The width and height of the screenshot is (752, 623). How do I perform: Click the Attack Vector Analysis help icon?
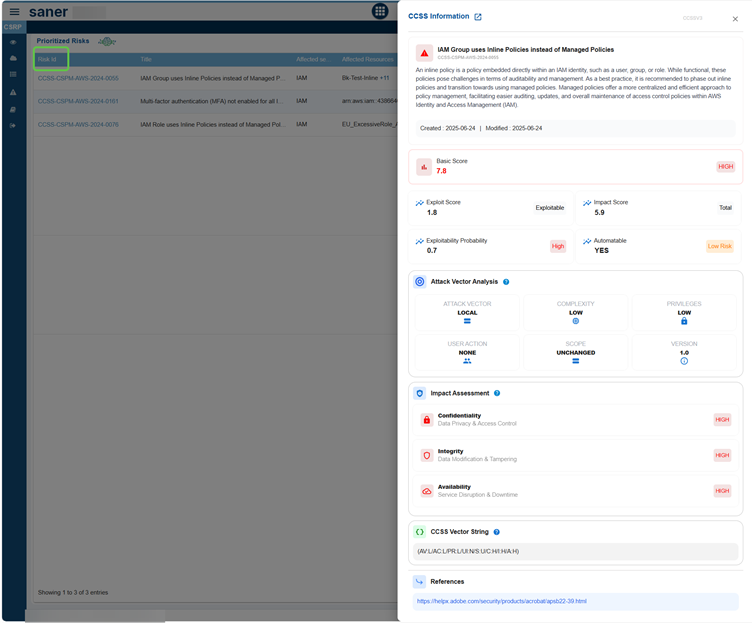point(506,282)
